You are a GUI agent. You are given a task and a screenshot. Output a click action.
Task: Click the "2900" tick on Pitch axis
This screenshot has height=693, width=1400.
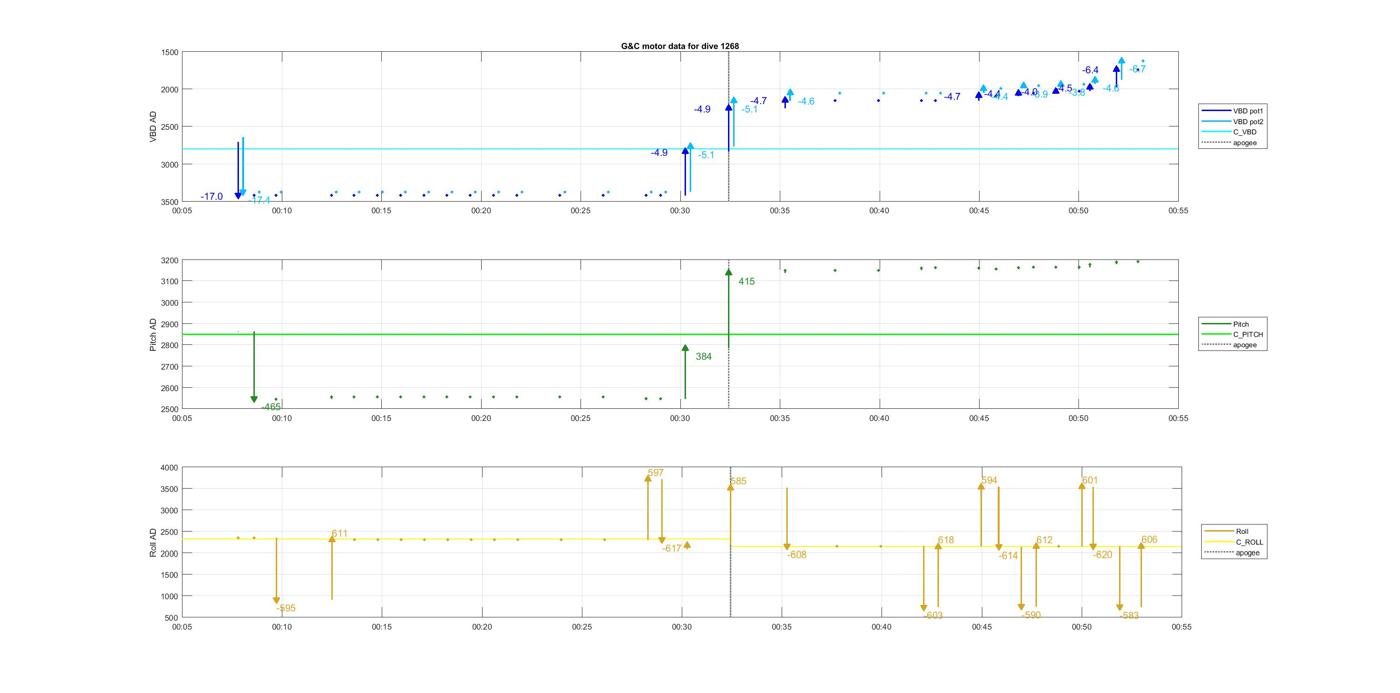click(x=170, y=325)
